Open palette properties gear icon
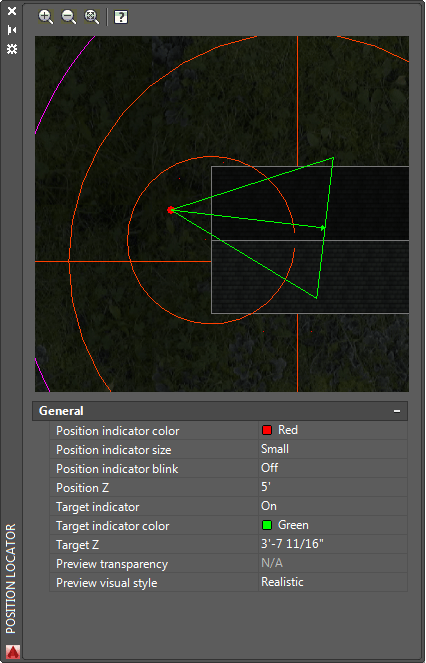The image size is (426, 663). click(12, 49)
